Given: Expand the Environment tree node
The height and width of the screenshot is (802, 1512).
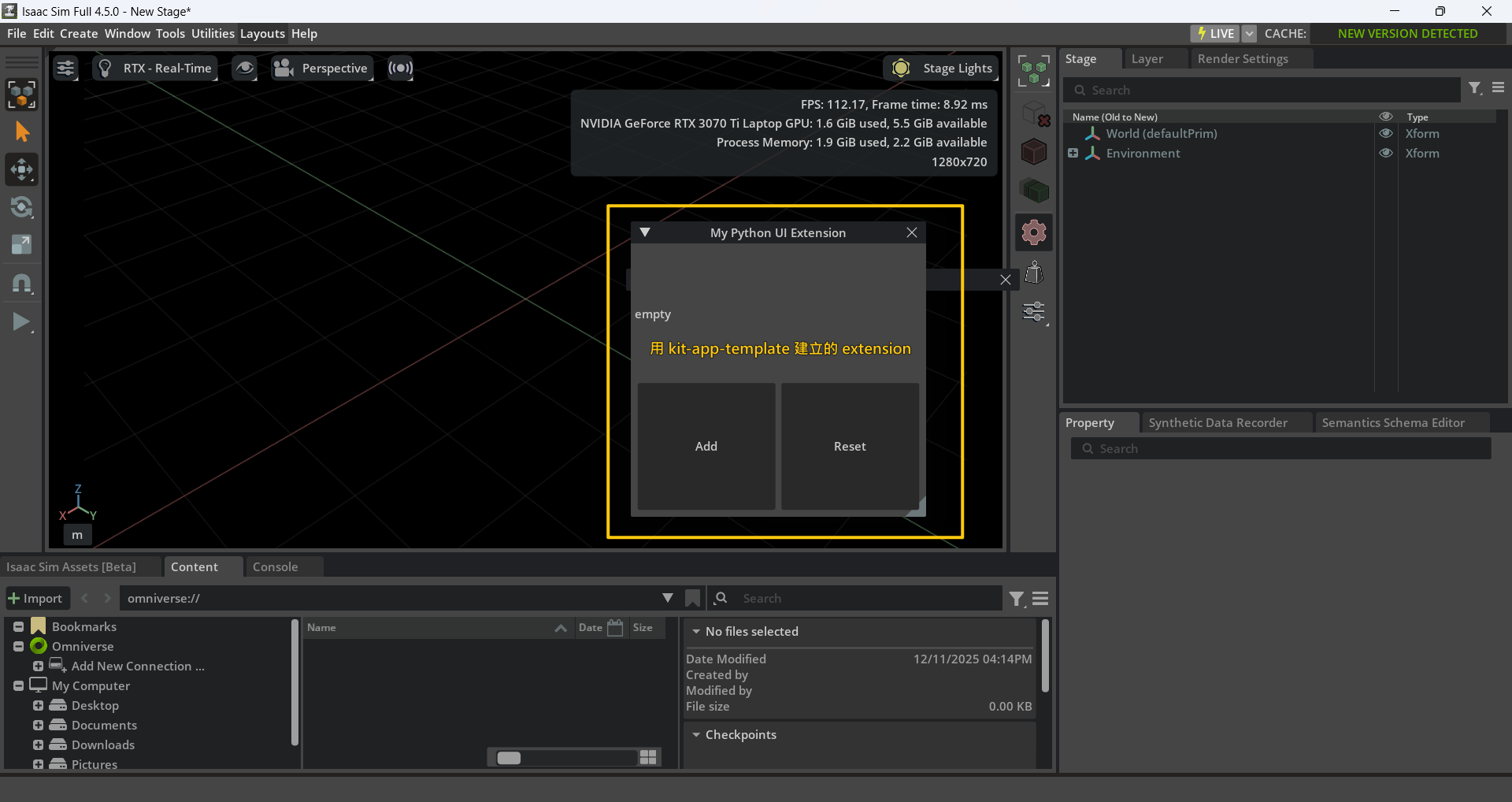Looking at the screenshot, I should point(1073,154).
